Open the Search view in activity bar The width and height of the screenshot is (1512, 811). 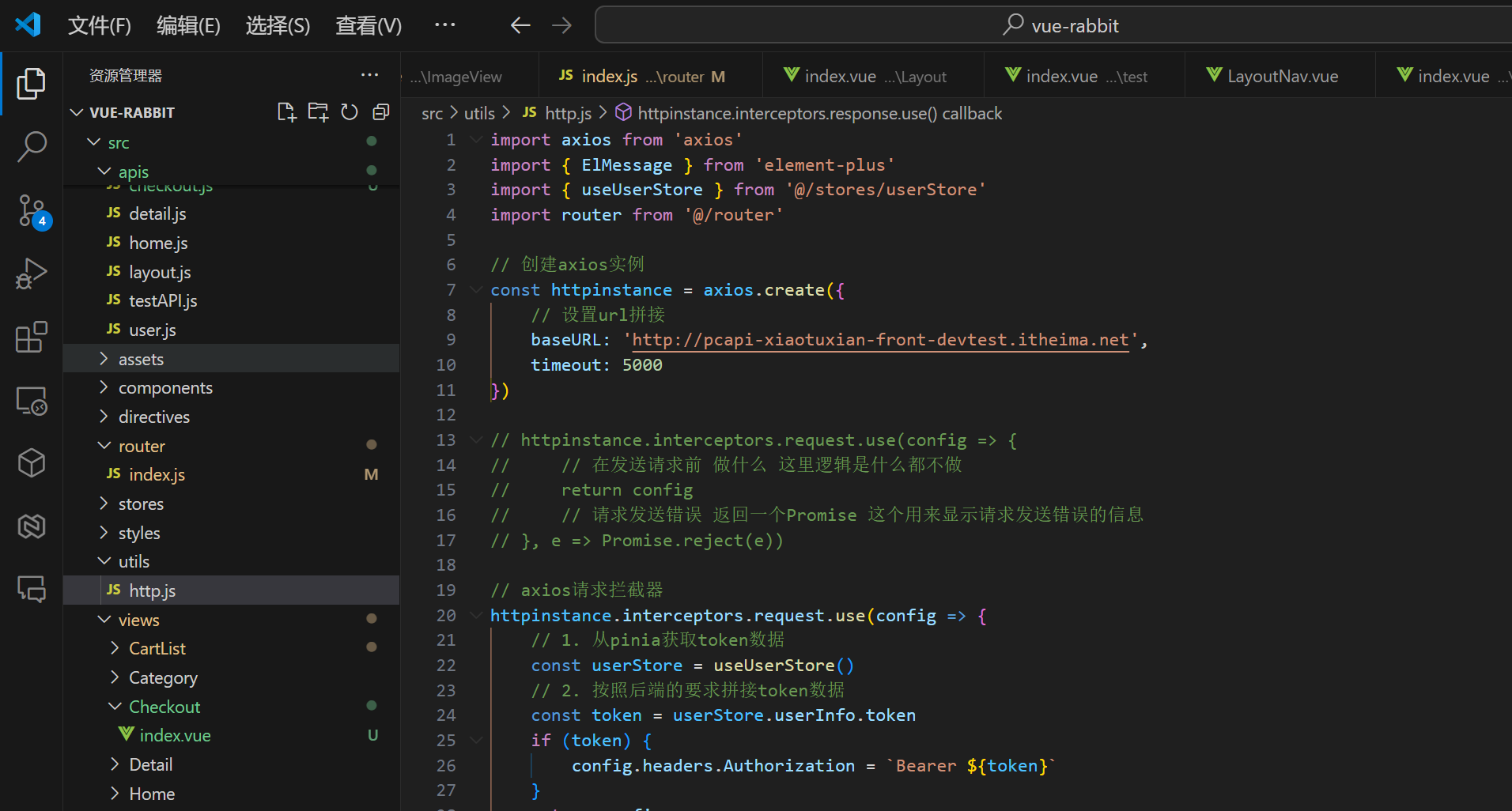pyautogui.click(x=31, y=147)
